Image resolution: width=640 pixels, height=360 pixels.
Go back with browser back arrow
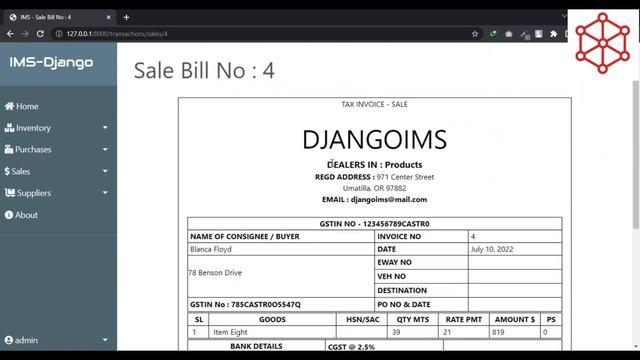(10, 34)
